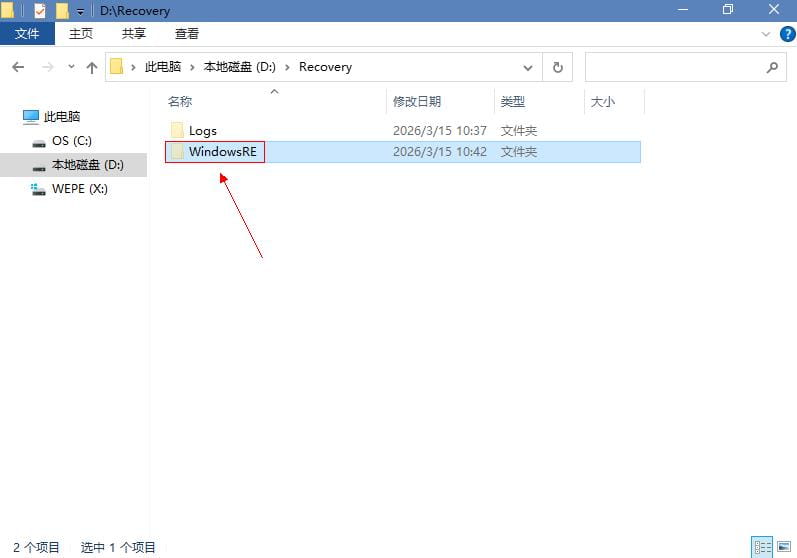Sort by the 名称 column header
This screenshot has height=558, width=797.
click(180, 102)
